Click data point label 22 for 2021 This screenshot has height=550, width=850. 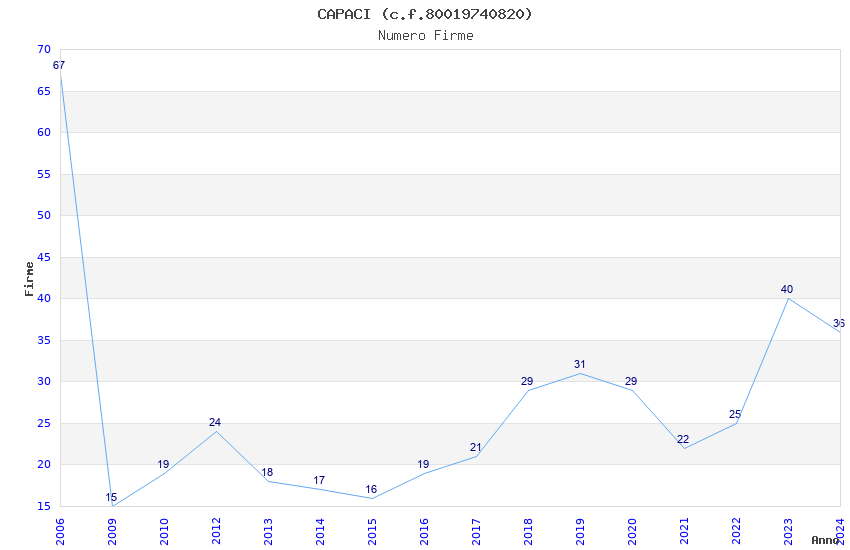pos(683,439)
